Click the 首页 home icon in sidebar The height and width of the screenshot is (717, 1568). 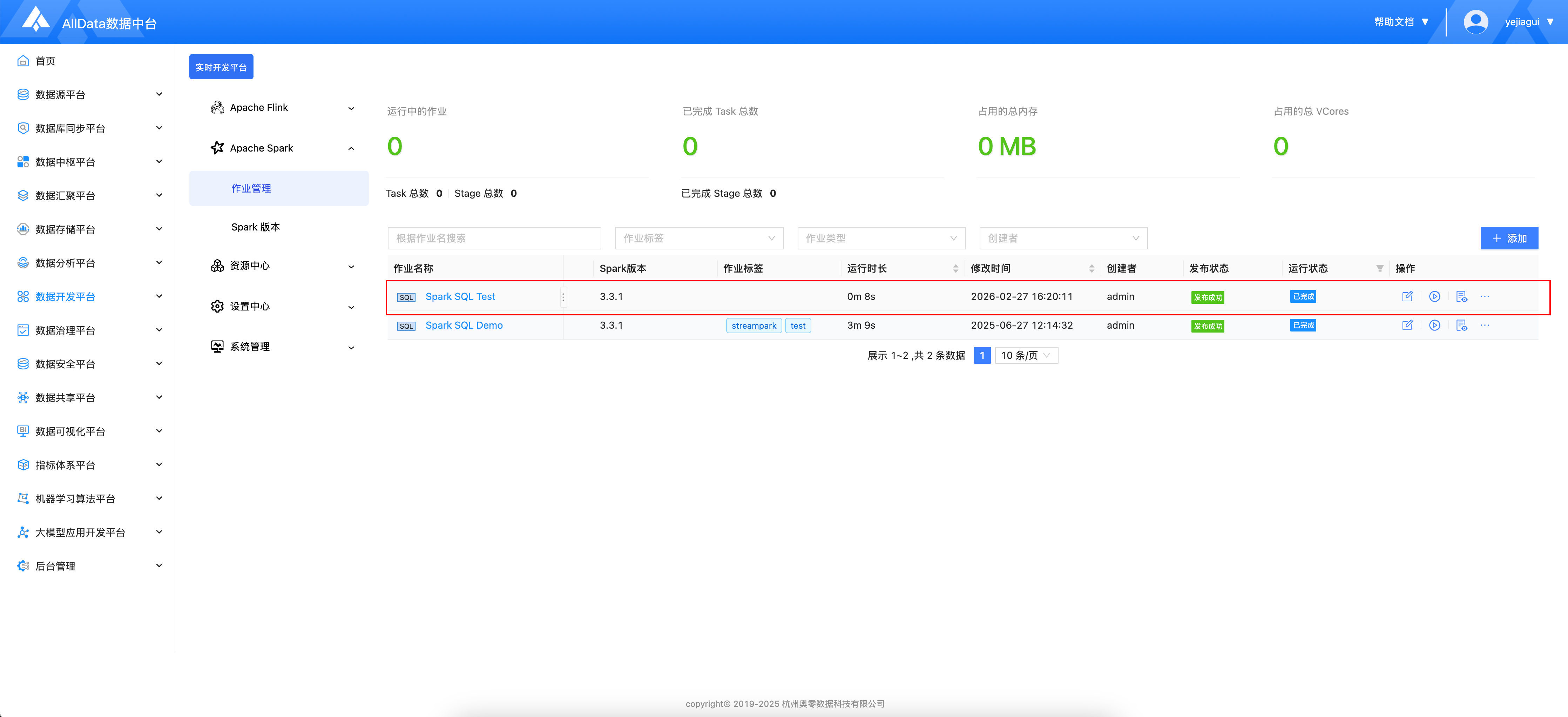[23, 61]
